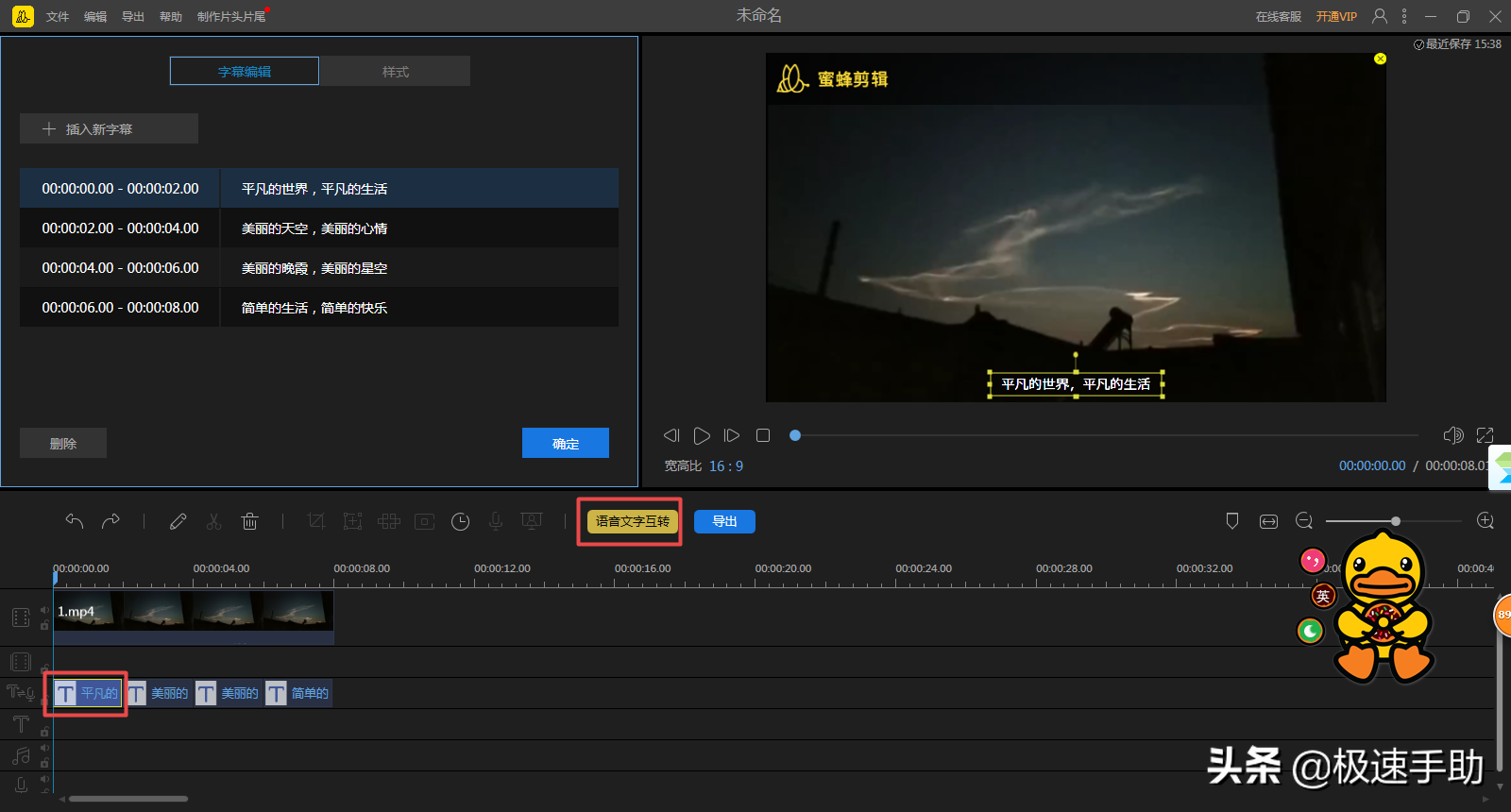
Task: Select subtitle row 美丽的天空,美丽的心情
Action: click(319, 228)
